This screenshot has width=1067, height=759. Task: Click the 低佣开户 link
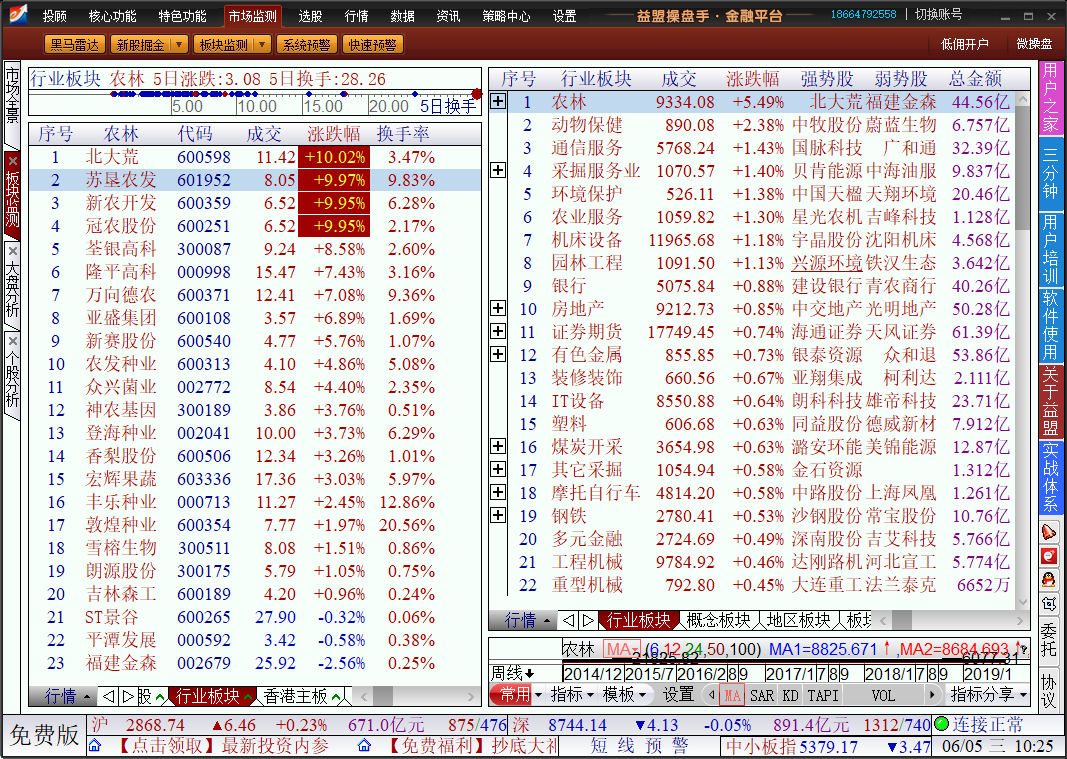point(964,44)
